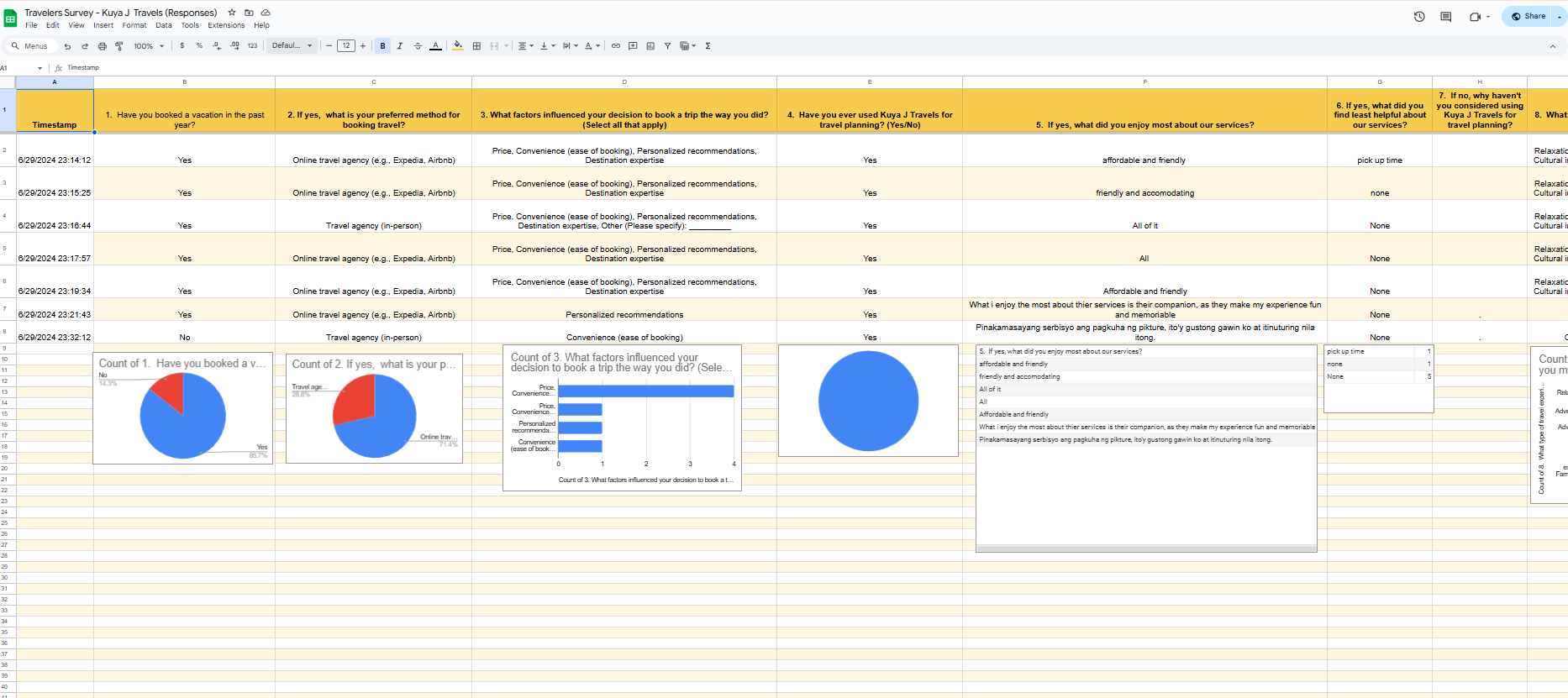This screenshot has width=1568, height=698.
Task: Open the File menu
Action: (x=31, y=25)
